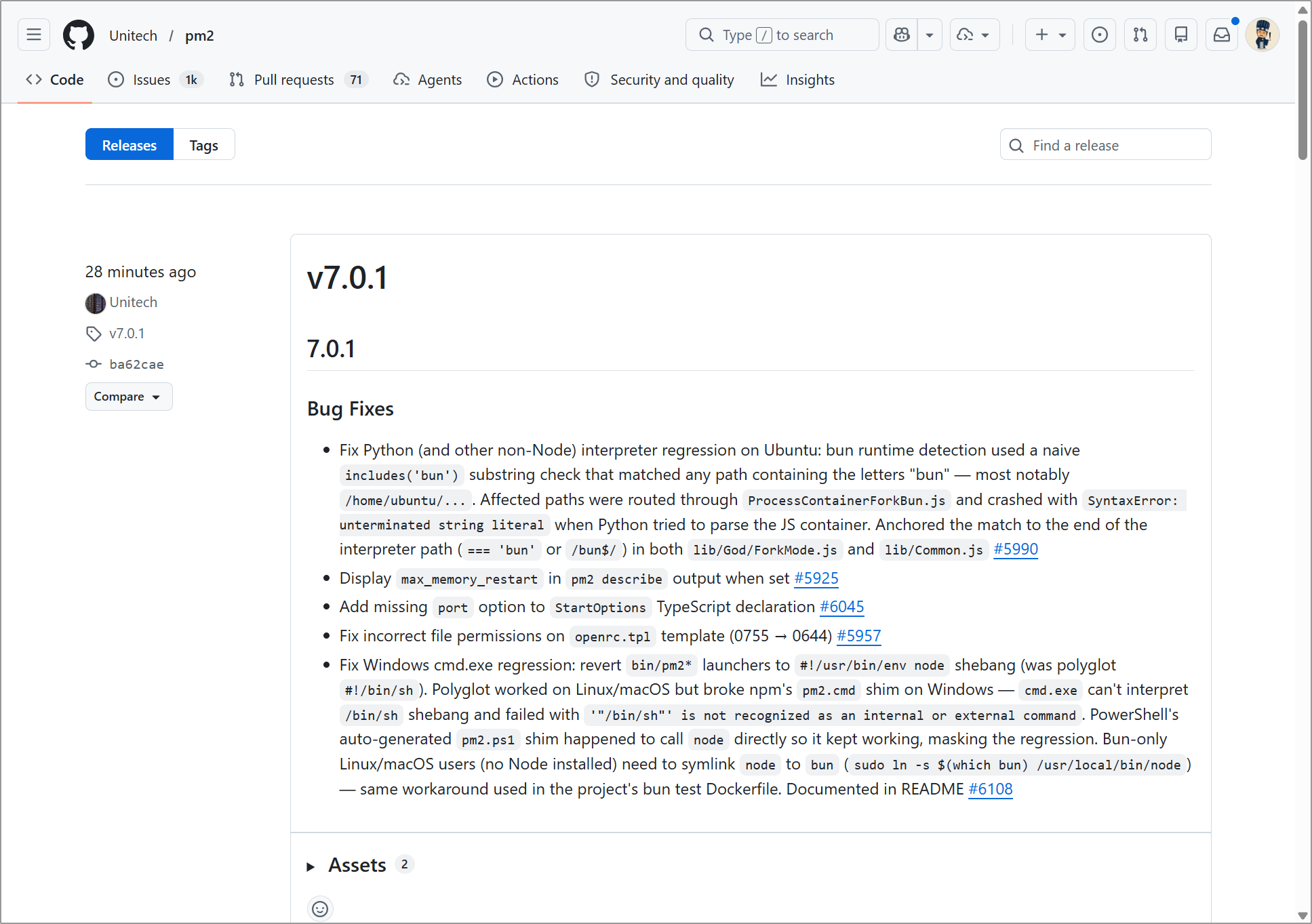Open the v7.0.1 release title
The image size is (1312, 924).
pos(348,278)
